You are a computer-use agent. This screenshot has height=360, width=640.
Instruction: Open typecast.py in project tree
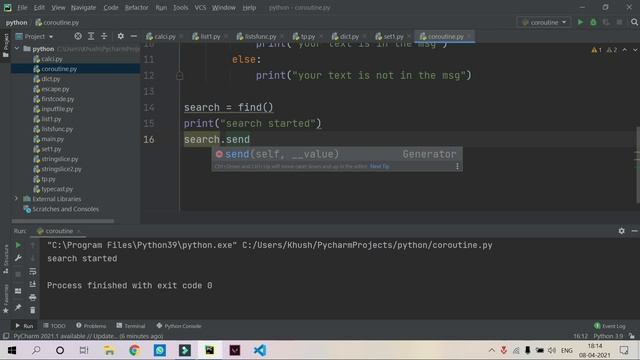57,189
